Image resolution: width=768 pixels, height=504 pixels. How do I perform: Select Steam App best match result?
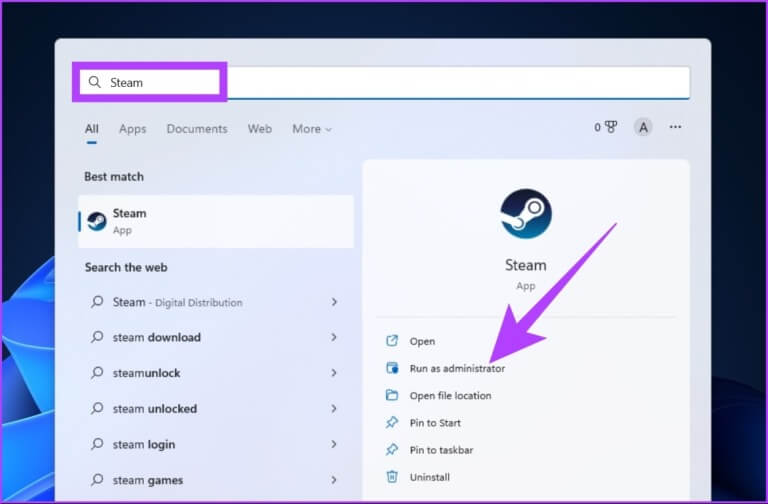click(216, 221)
